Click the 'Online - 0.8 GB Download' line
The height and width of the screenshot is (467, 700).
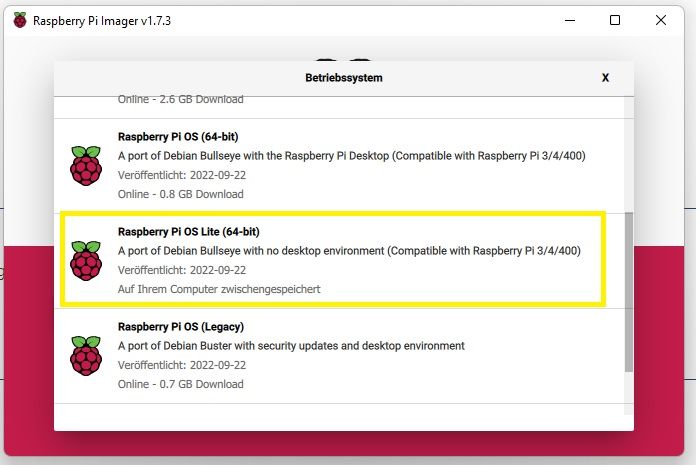pyautogui.click(x=180, y=194)
